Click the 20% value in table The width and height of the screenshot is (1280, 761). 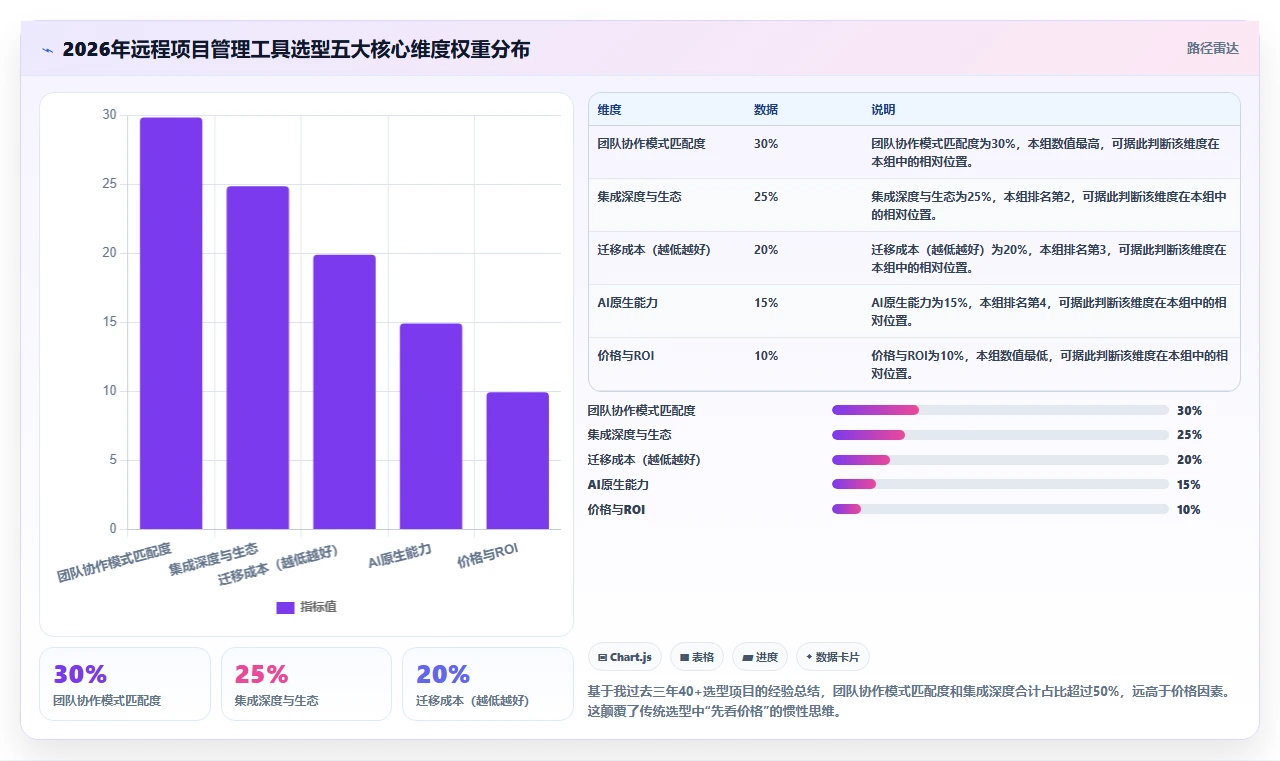766,250
